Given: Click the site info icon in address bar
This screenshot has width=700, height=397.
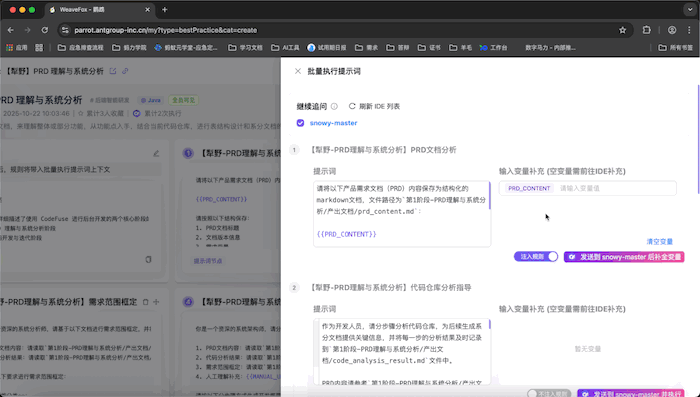Looking at the screenshot, I should pos(65,30).
